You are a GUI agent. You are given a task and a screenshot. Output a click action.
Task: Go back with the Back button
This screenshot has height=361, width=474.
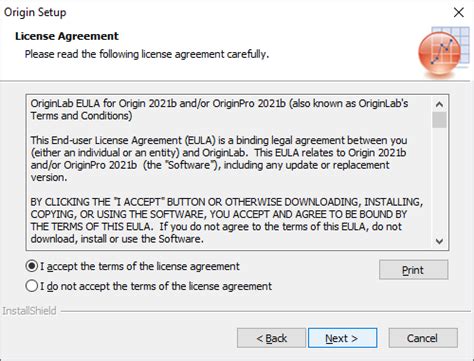coord(271,338)
